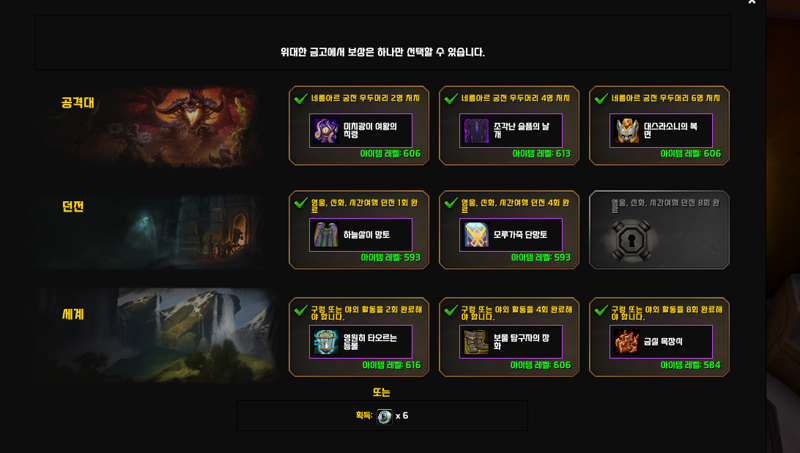Click checkmark for 던전 1회 완료 objective

click(301, 203)
